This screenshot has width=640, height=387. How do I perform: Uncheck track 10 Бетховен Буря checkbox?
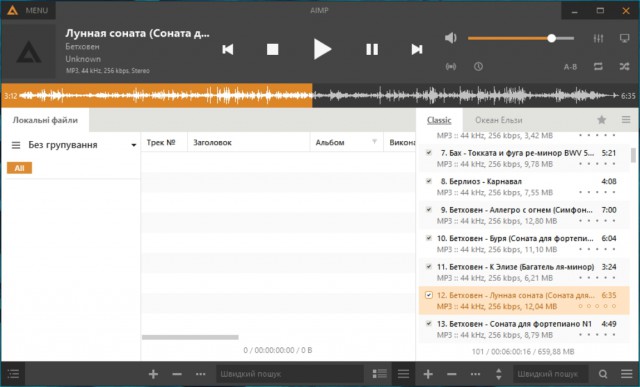(429, 238)
